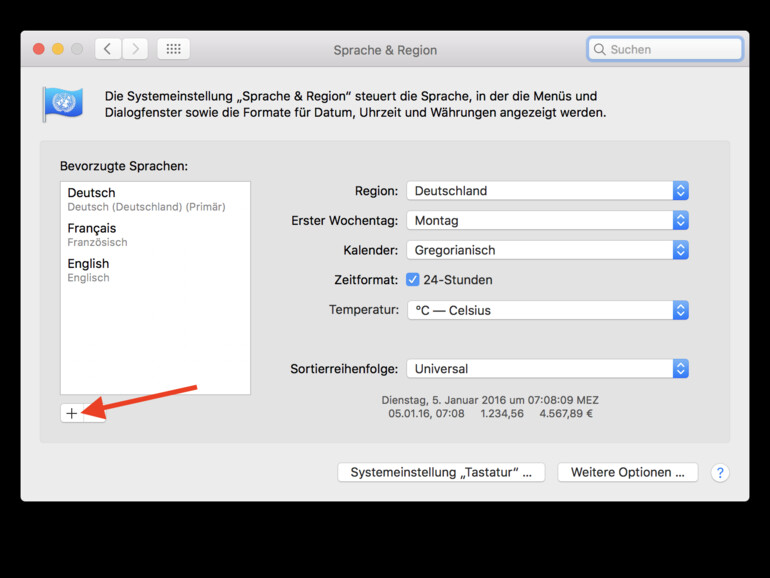Screen dimensions: 770x578
Task: Click the currency example 4.567,89 €
Action: click(x=566, y=413)
